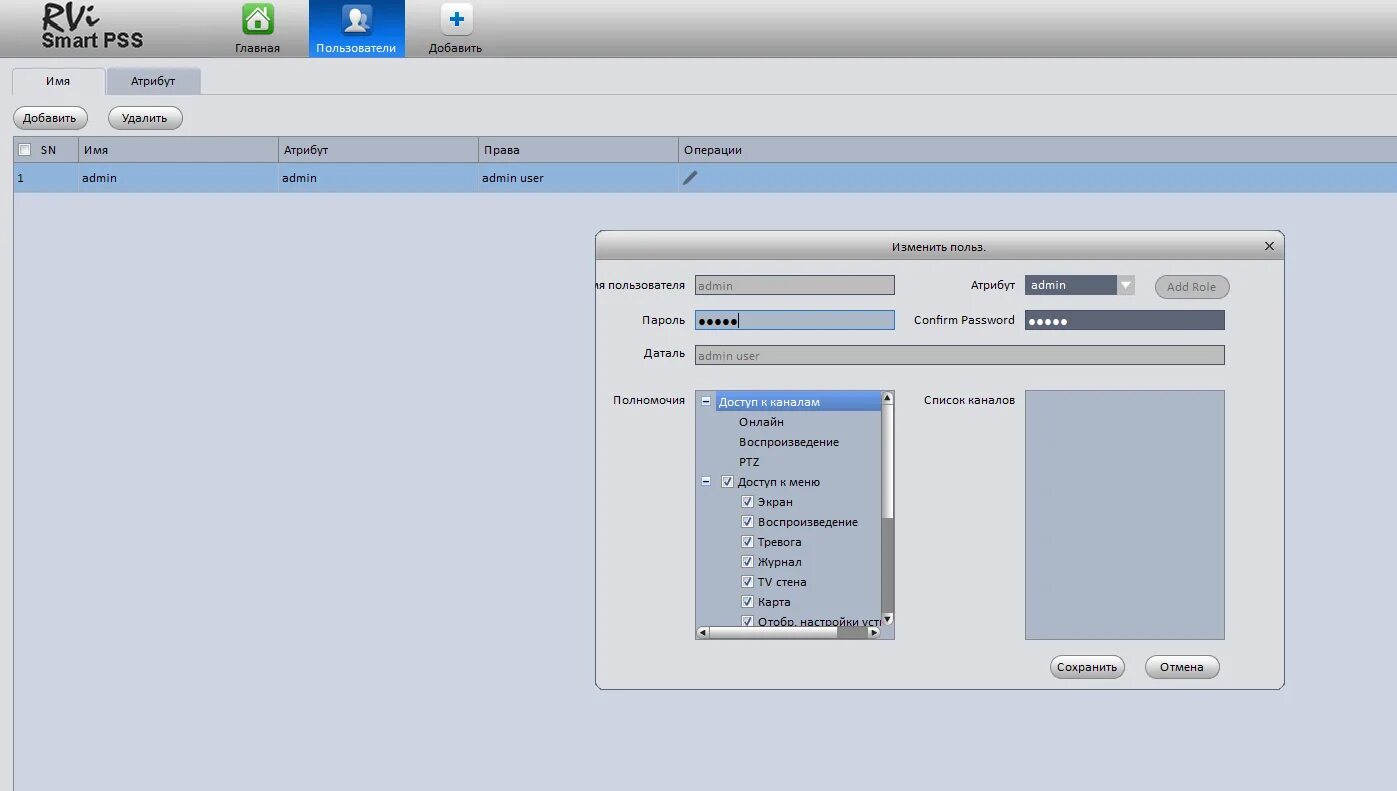The width and height of the screenshot is (1397, 791).
Task: Save changes with Сохранить button
Action: [x=1087, y=667]
